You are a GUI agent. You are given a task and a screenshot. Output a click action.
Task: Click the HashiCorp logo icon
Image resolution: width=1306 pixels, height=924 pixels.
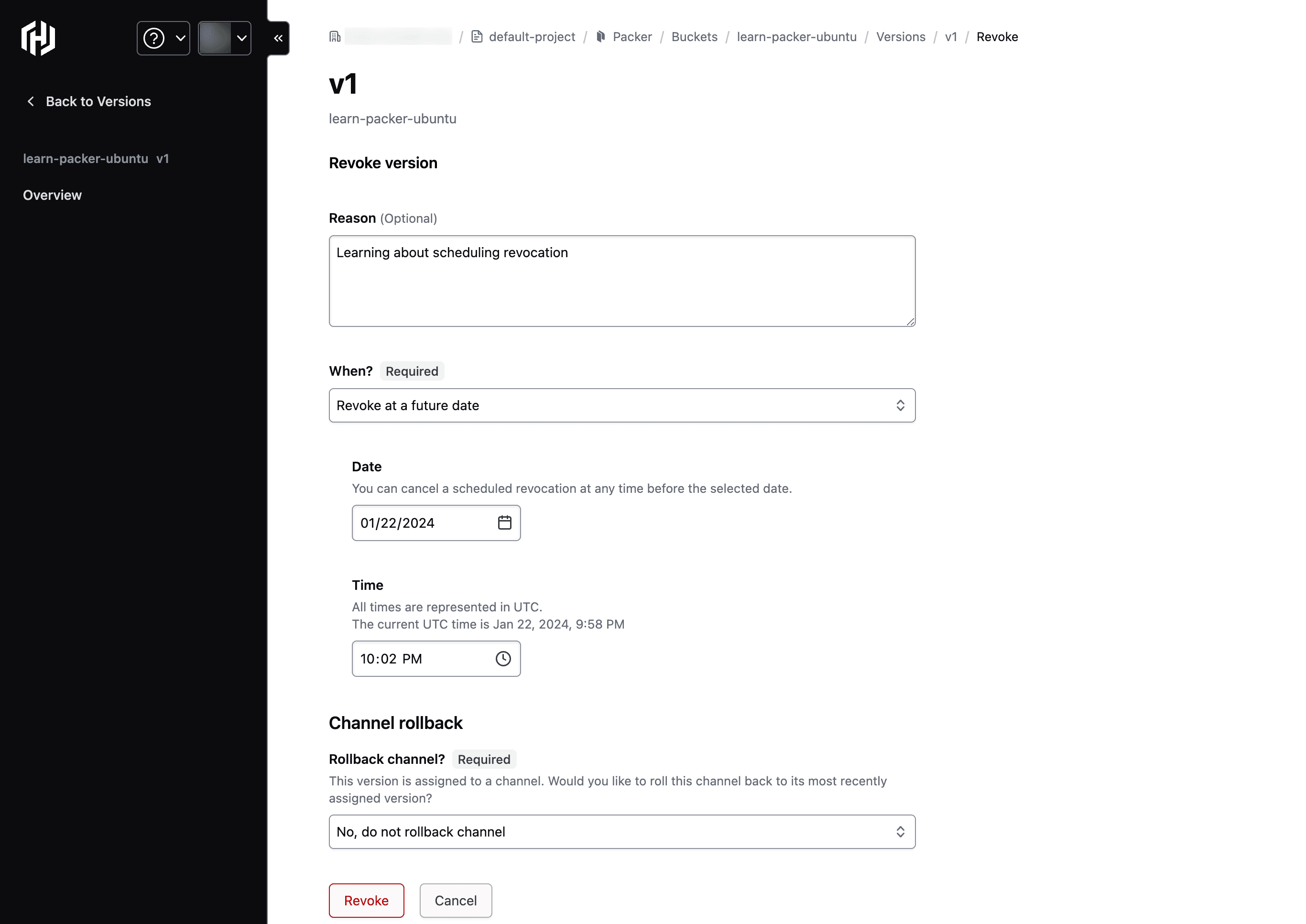(38, 38)
